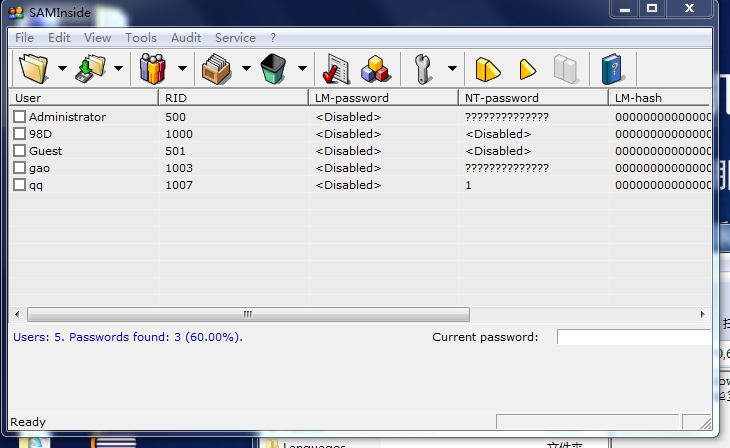Click the NT-password value 1 for qq

coord(468,185)
